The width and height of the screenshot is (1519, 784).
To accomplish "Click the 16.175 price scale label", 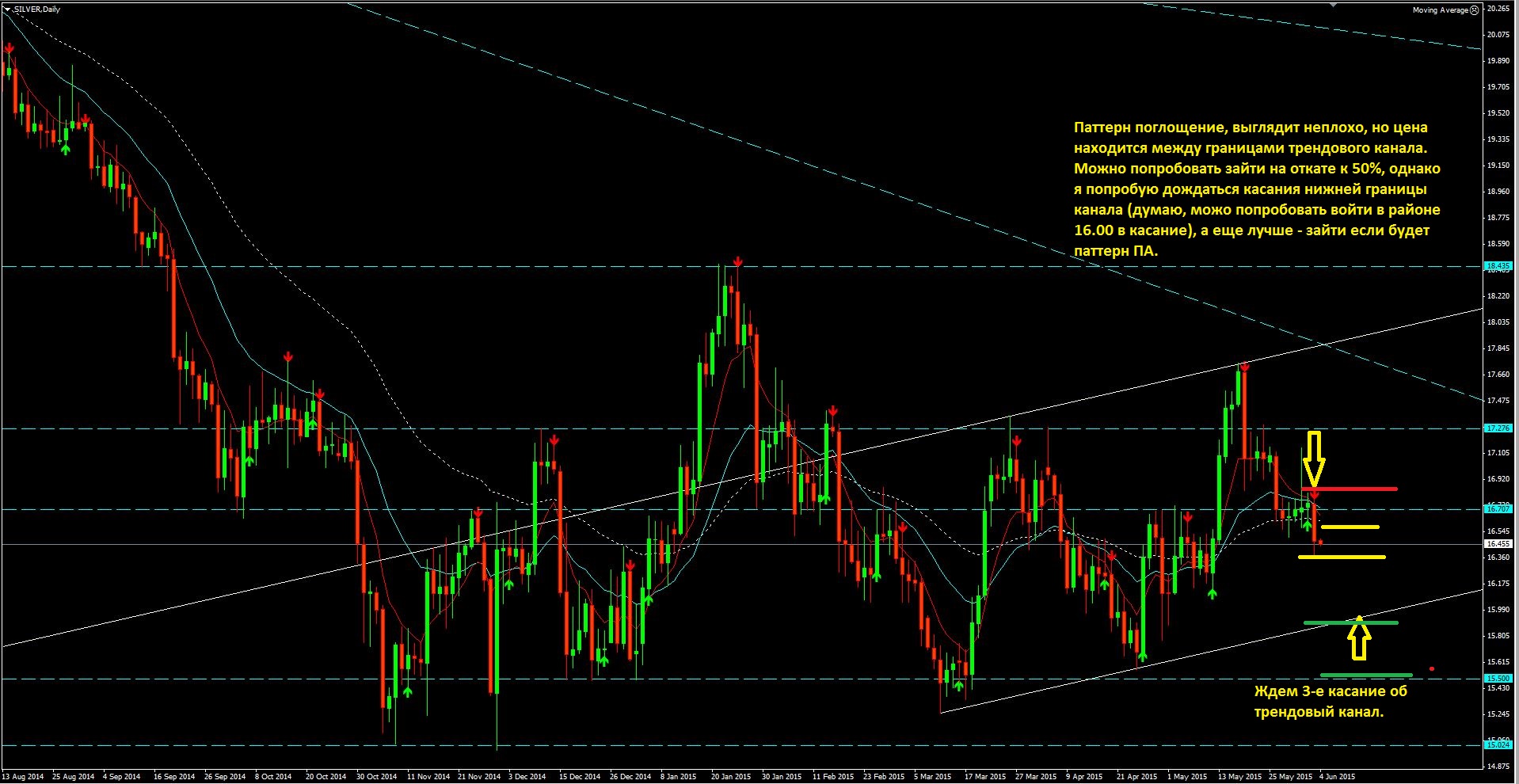I will pyautogui.click(x=1498, y=584).
